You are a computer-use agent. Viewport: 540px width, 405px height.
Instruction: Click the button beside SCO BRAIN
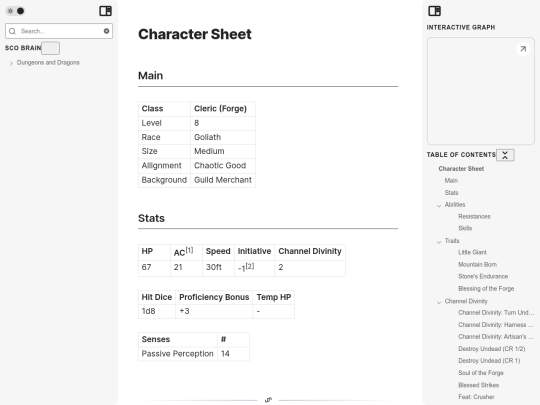click(x=51, y=48)
